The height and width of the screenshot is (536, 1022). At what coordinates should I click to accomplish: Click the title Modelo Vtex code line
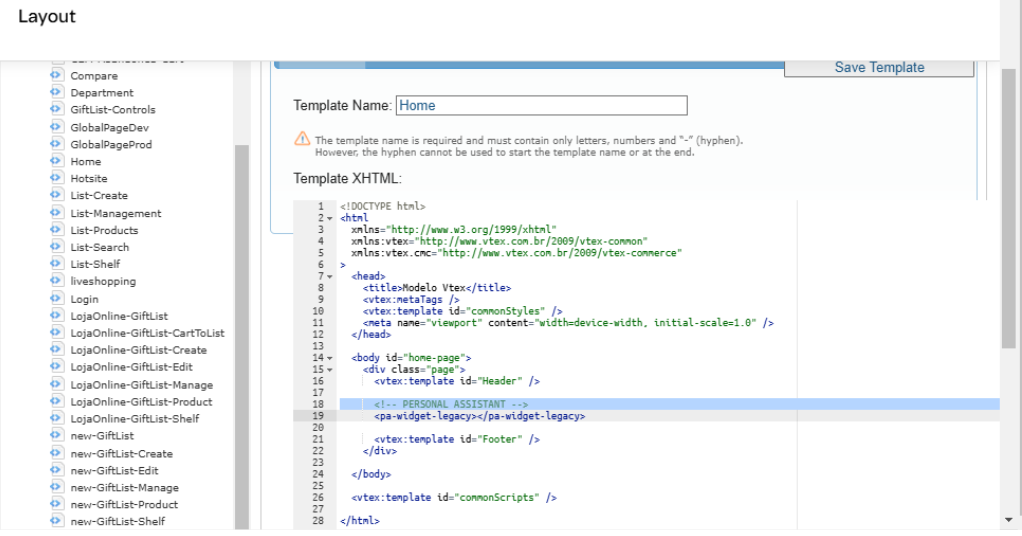point(437,288)
